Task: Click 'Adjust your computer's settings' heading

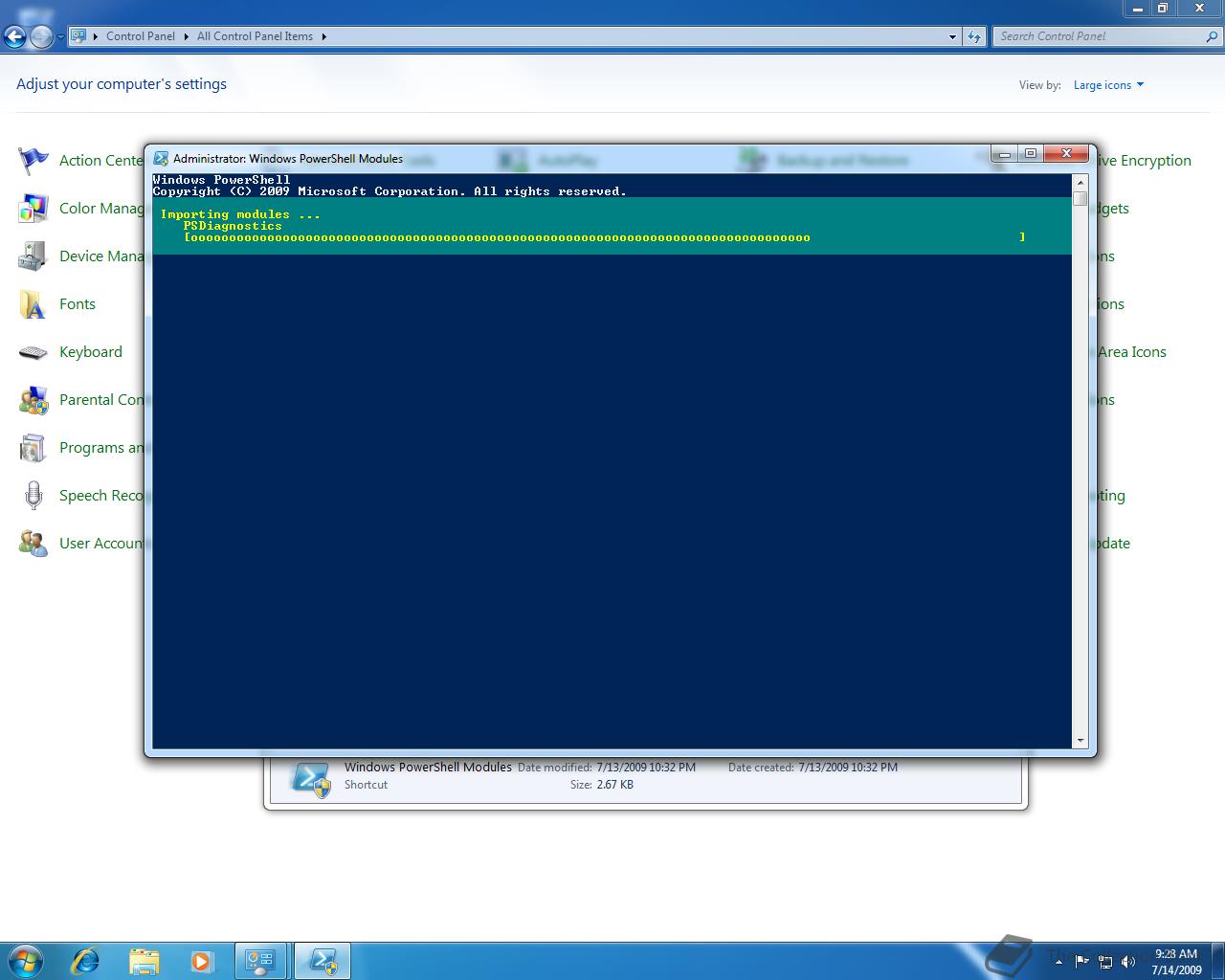Action: pos(122,84)
